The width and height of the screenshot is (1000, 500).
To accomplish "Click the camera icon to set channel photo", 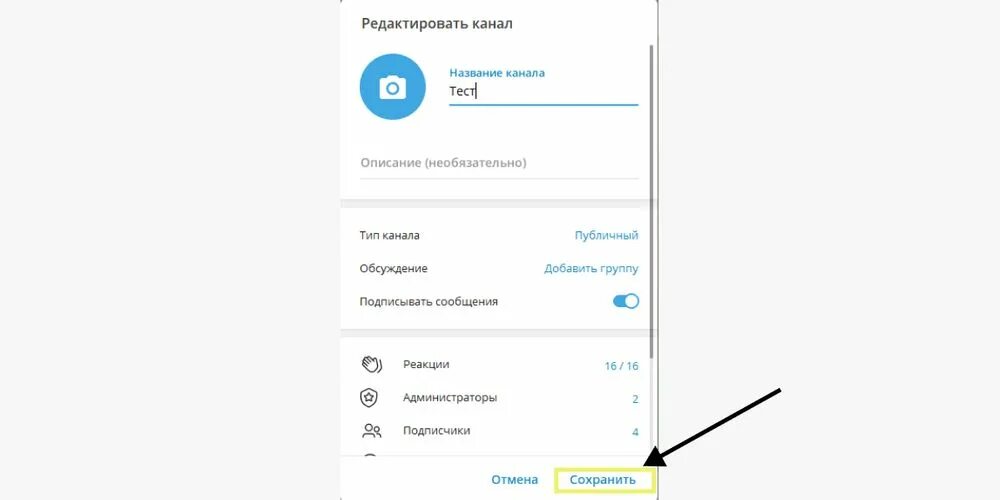I will point(392,87).
